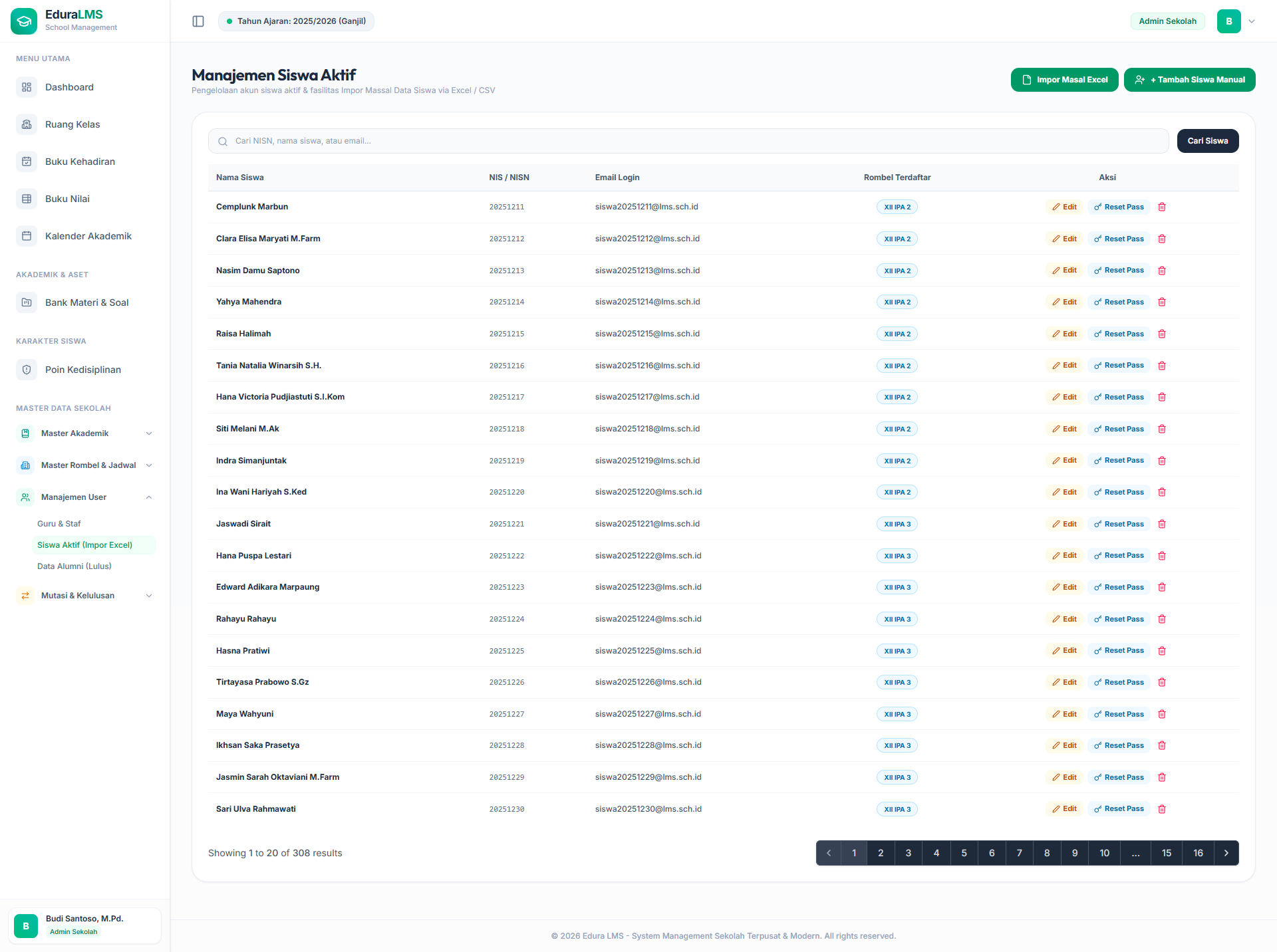Open Kalender Akademik sidebar icon
Screen dimensions: 1277x952
click(27, 236)
